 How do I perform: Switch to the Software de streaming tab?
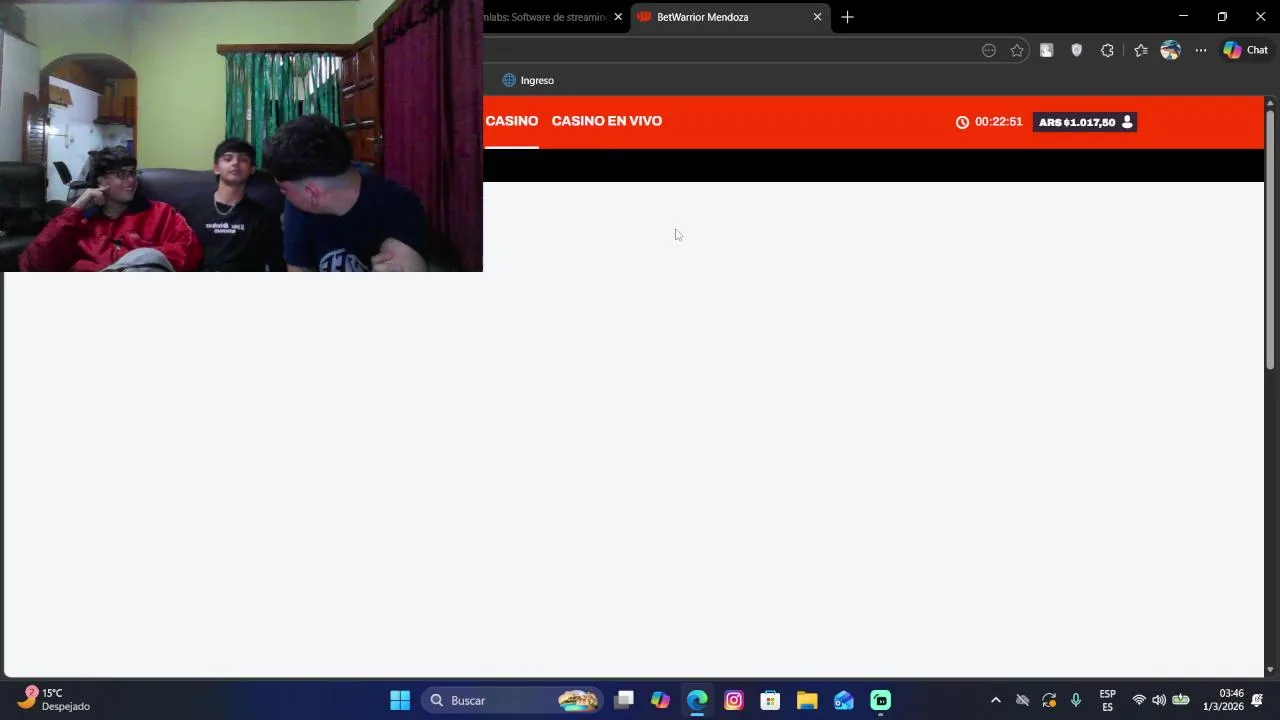click(545, 17)
